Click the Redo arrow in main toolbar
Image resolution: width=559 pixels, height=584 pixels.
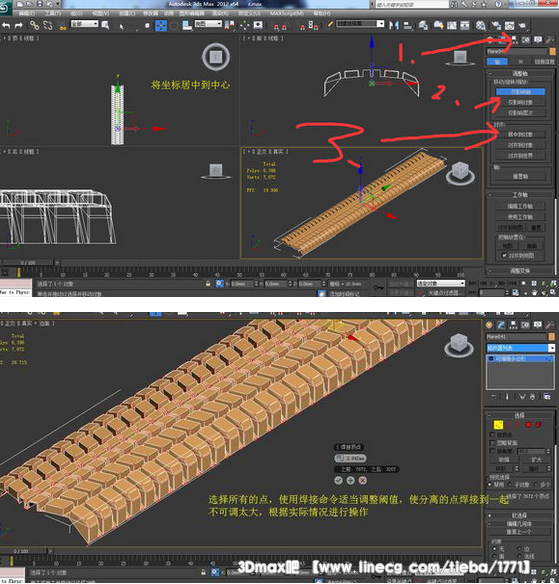click(19, 25)
